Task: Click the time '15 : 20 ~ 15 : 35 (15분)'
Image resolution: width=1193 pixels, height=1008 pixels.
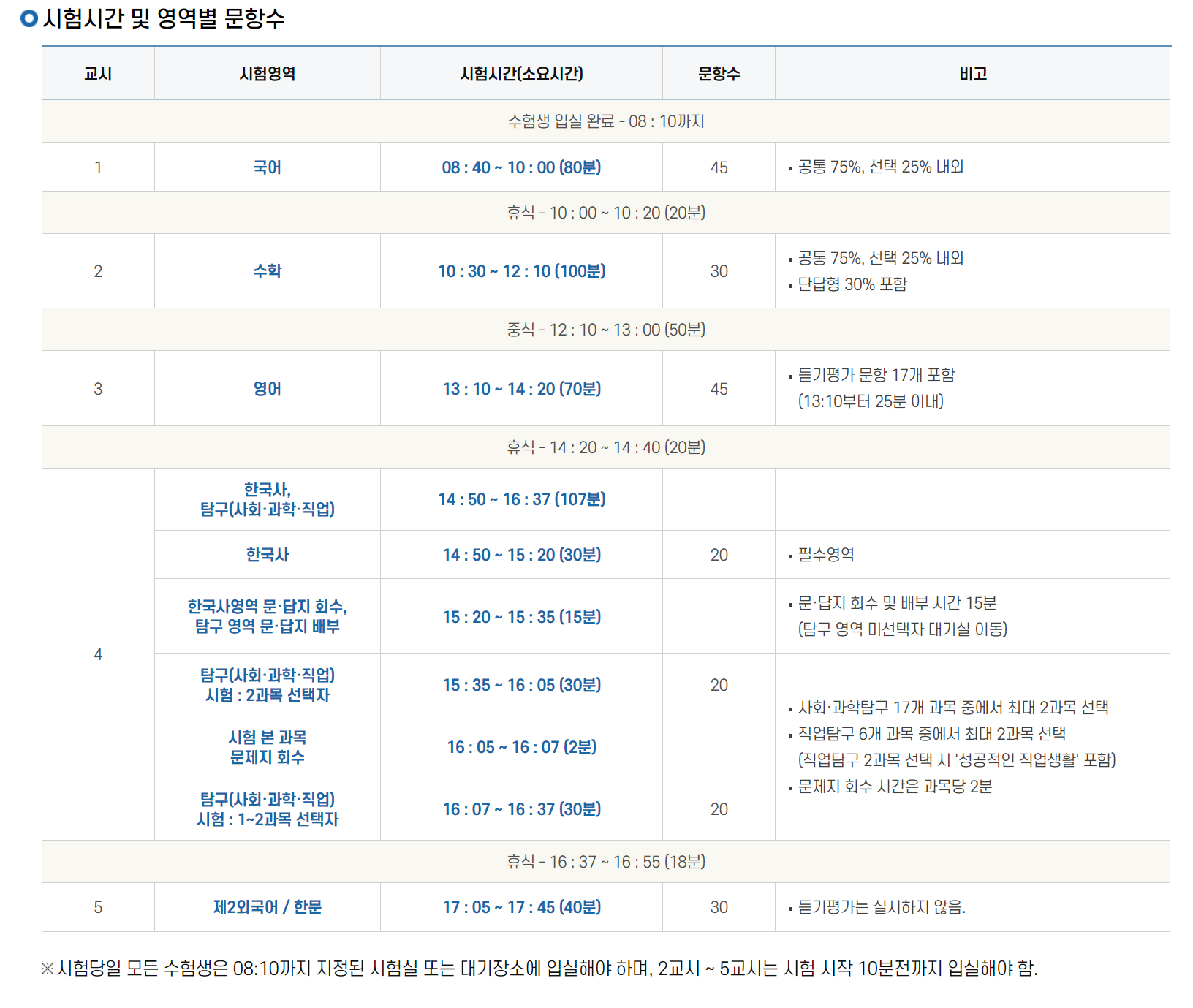Action: coord(521,617)
